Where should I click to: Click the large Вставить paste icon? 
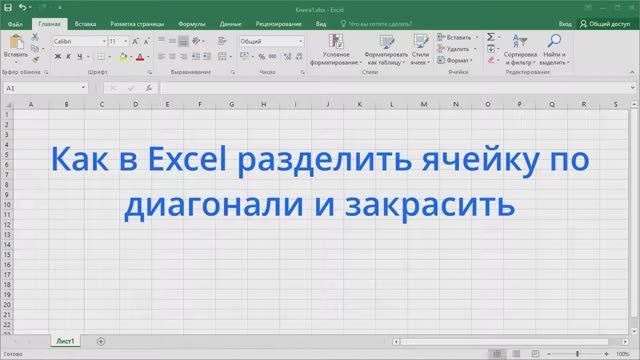[x=16, y=42]
